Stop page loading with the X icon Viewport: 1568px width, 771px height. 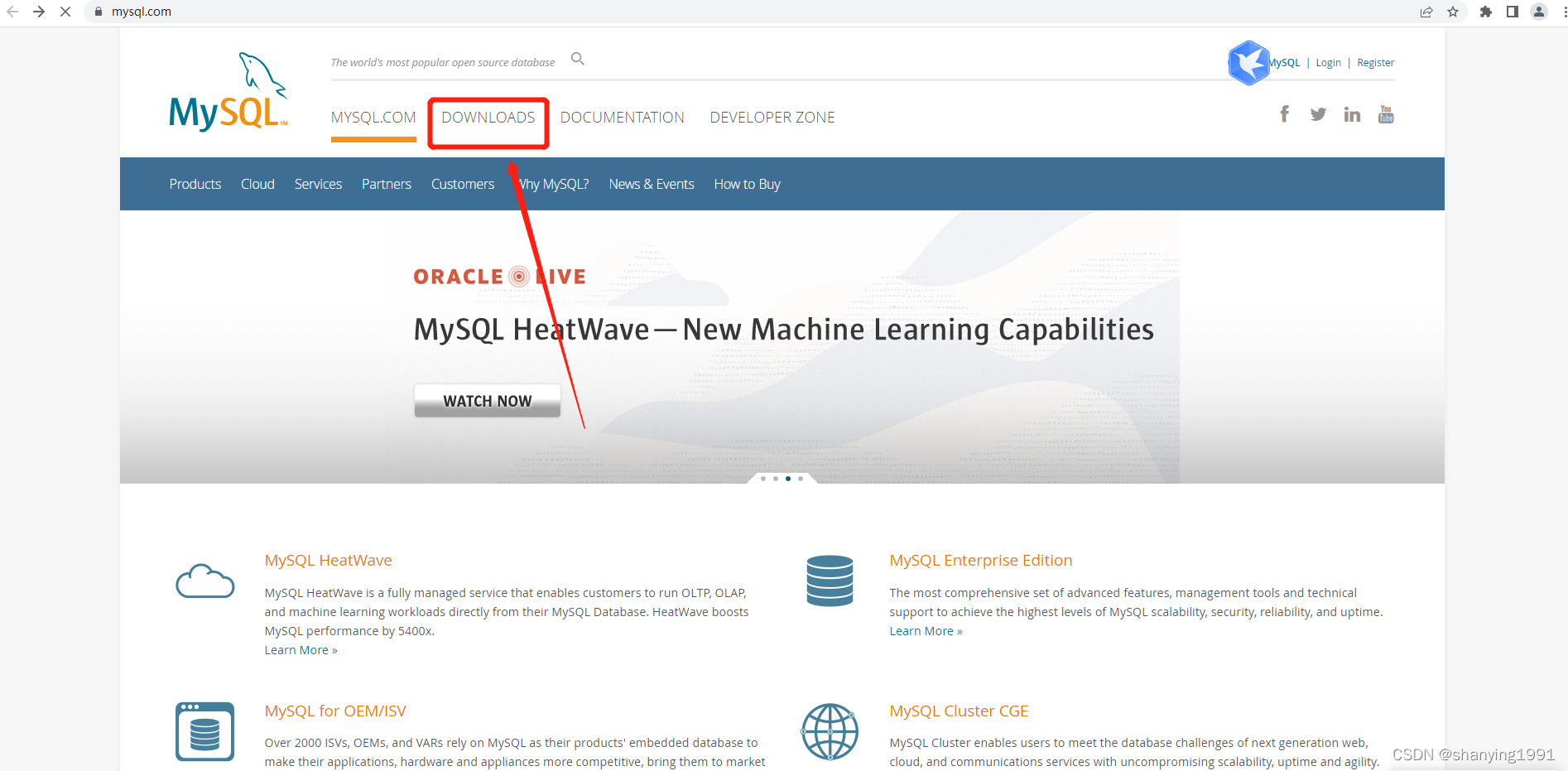point(65,12)
